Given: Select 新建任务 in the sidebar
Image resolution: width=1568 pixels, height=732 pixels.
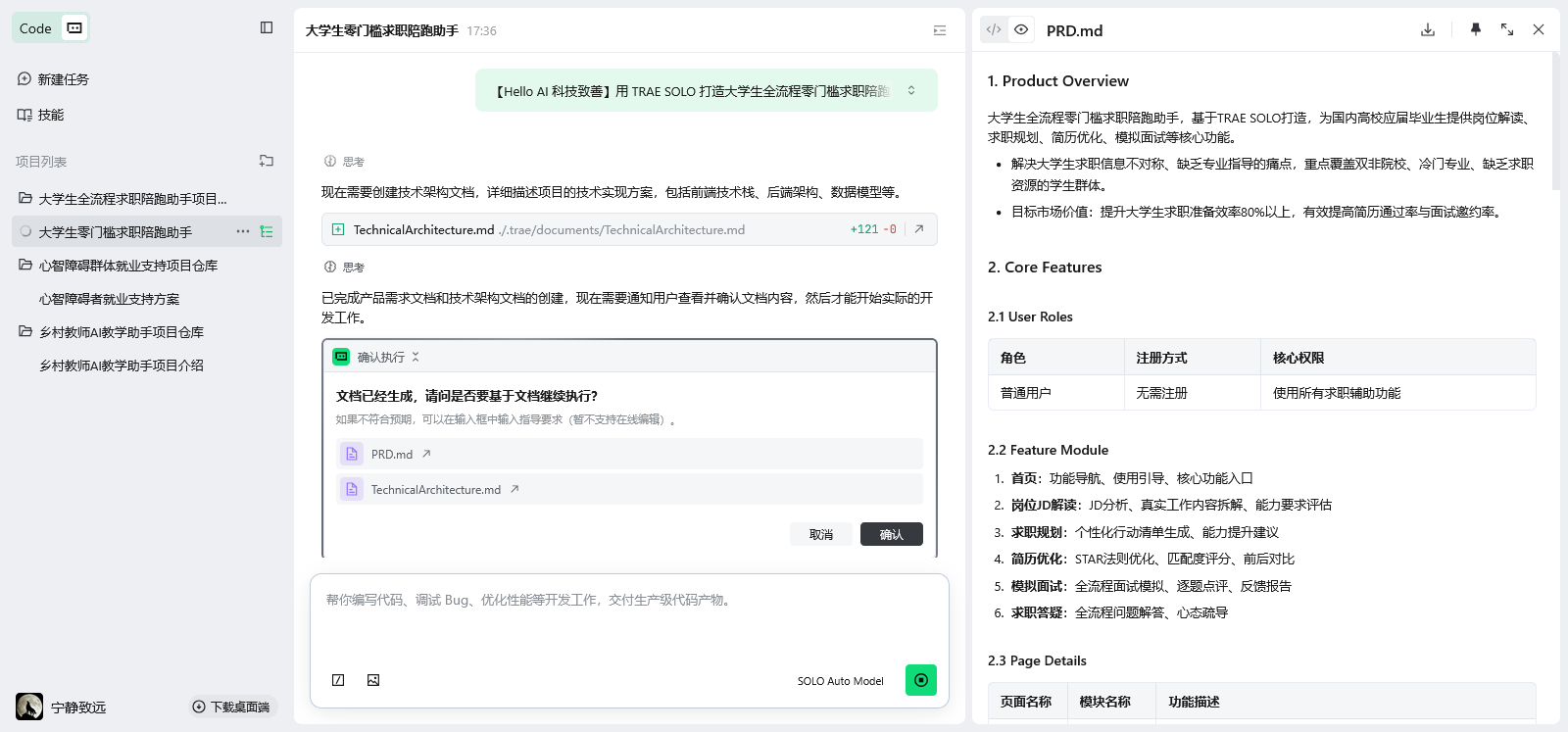Looking at the screenshot, I should [x=63, y=79].
